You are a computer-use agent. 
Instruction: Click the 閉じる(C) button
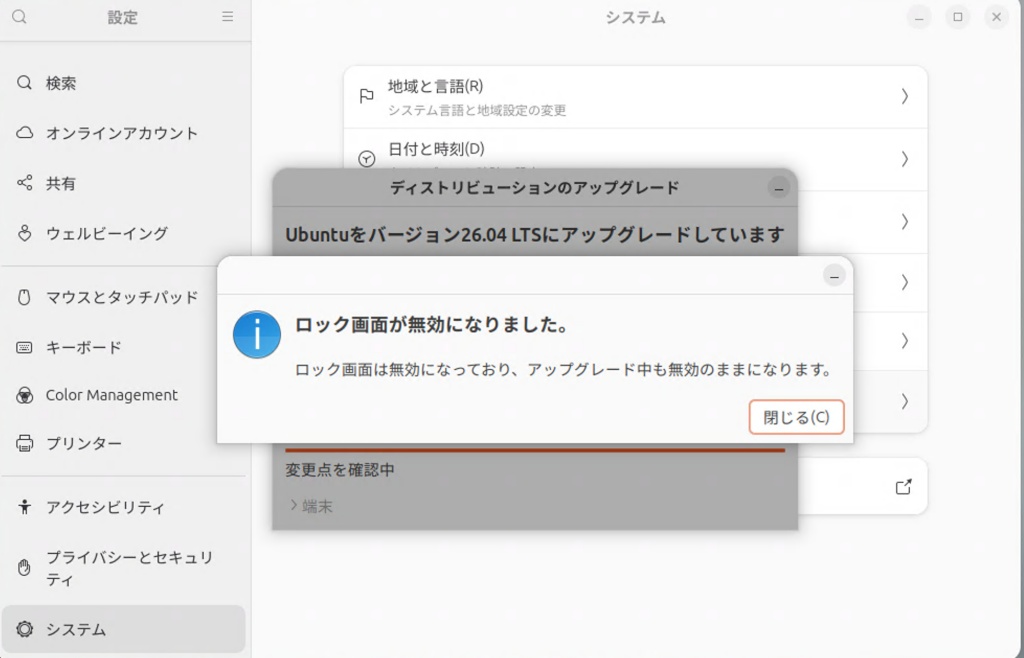click(796, 417)
